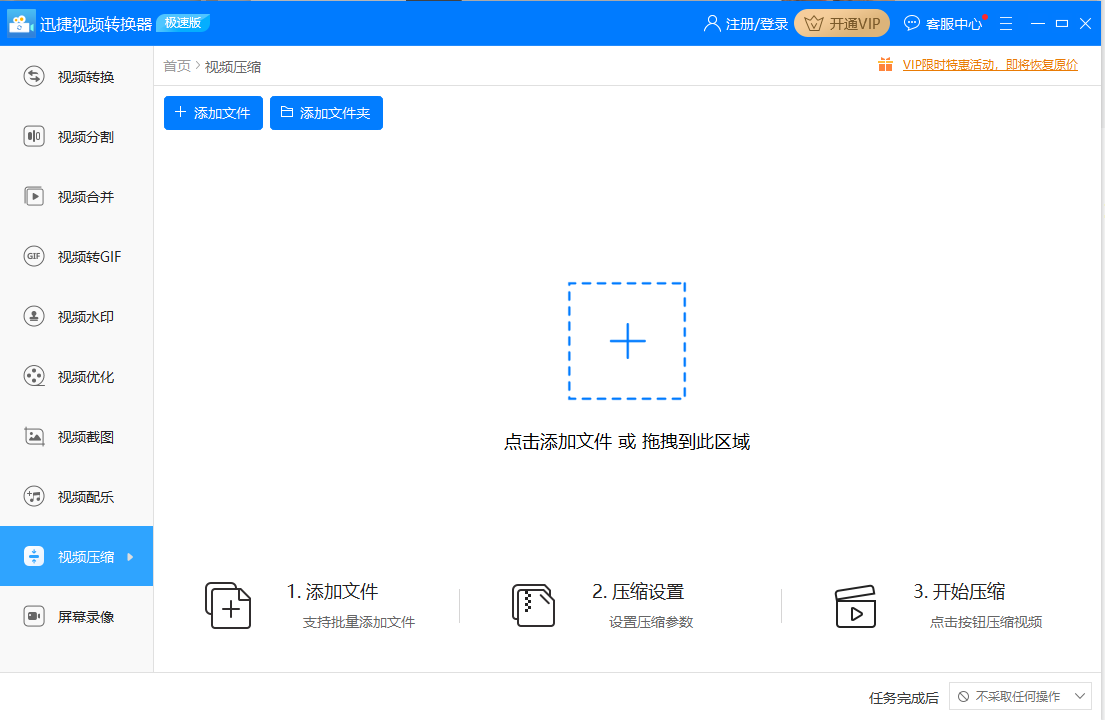The width and height of the screenshot is (1105, 720).
Task: Select the 视频优化 sidebar icon
Action: pyautogui.click(x=76, y=376)
